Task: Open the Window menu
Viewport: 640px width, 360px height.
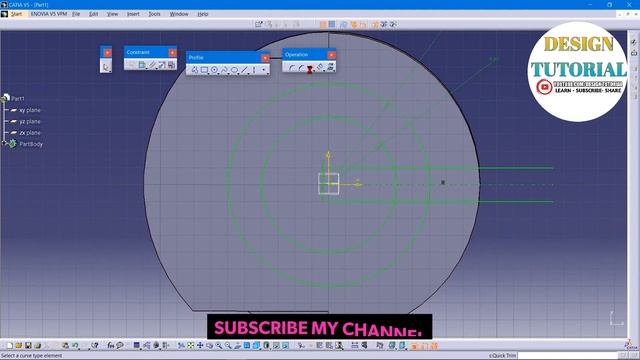Action: [179, 14]
